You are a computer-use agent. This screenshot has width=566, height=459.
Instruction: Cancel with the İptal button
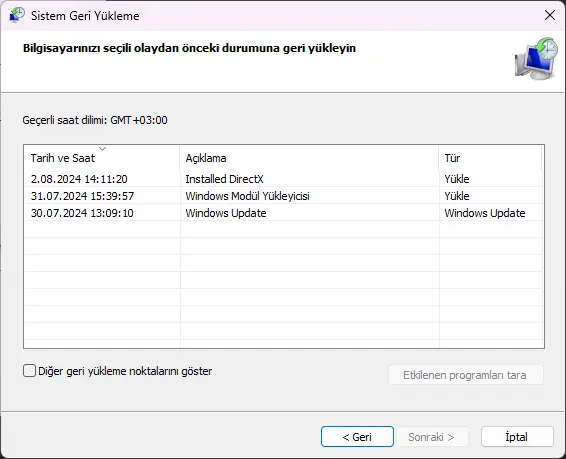[x=517, y=437]
